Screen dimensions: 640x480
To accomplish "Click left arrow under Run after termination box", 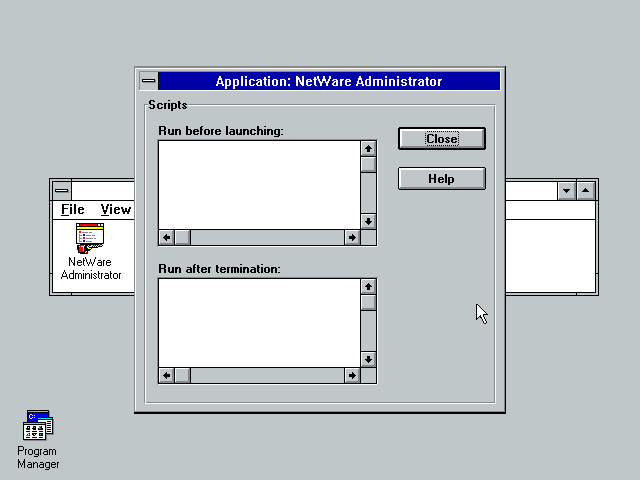I will click(x=167, y=375).
